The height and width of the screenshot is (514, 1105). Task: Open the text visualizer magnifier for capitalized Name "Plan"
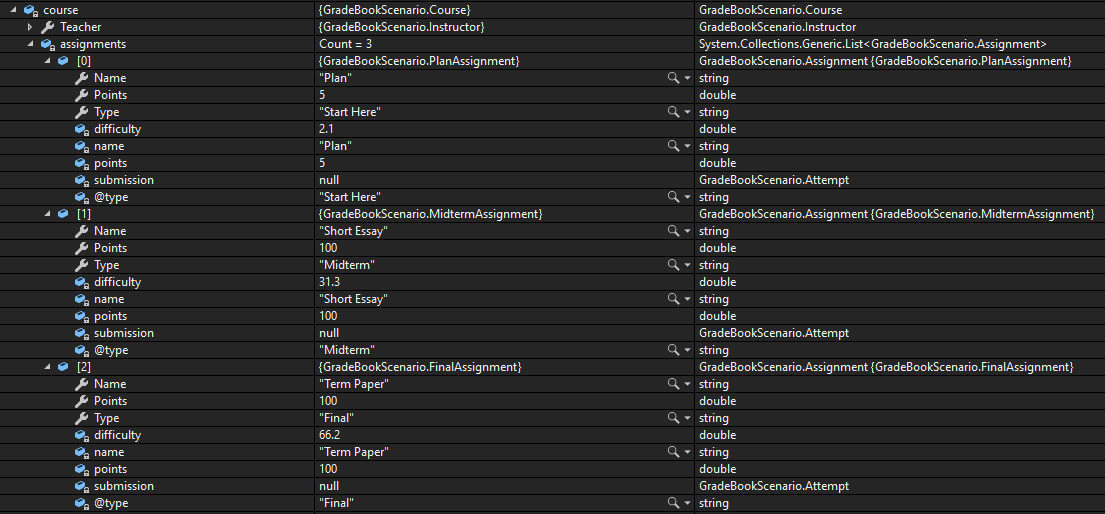pyautogui.click(x=674, y=78)
